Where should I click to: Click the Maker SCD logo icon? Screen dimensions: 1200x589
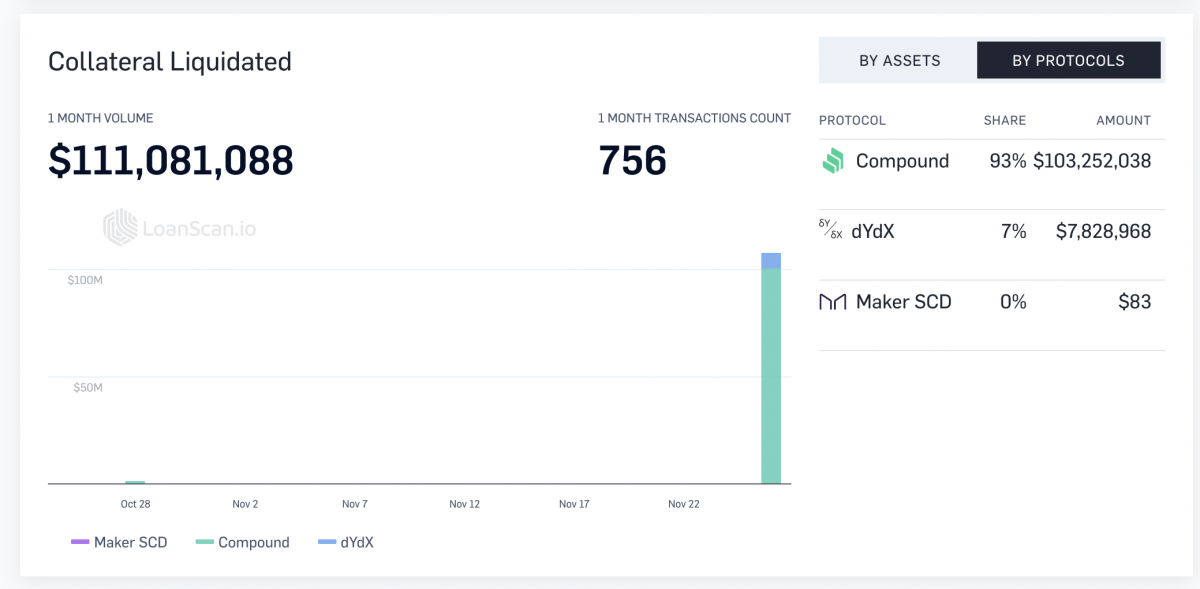(833, 301)
